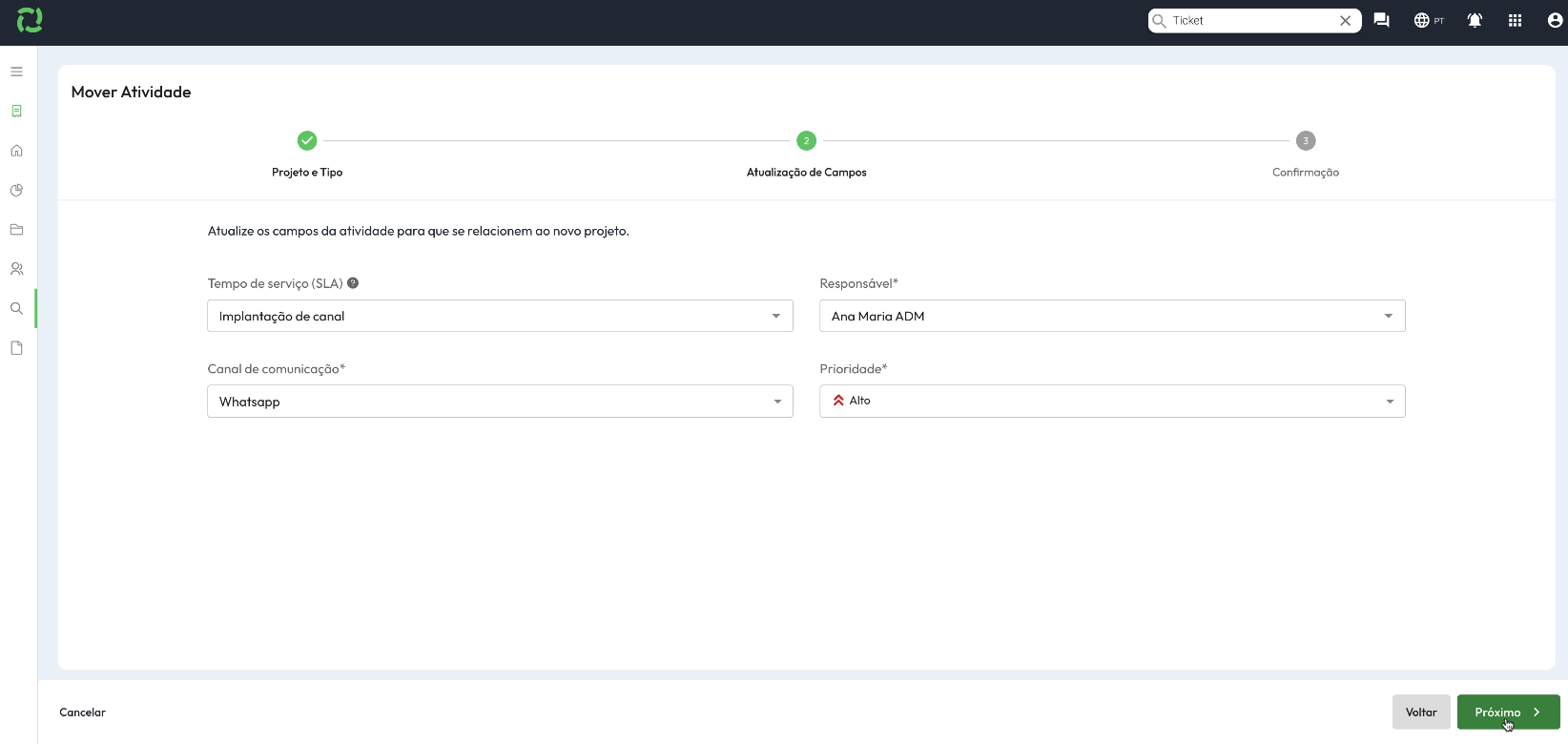This screenshot has height=744, width=1568.
Task: Click the Canal de comunicação* label
Action: [x=276, y=369]
